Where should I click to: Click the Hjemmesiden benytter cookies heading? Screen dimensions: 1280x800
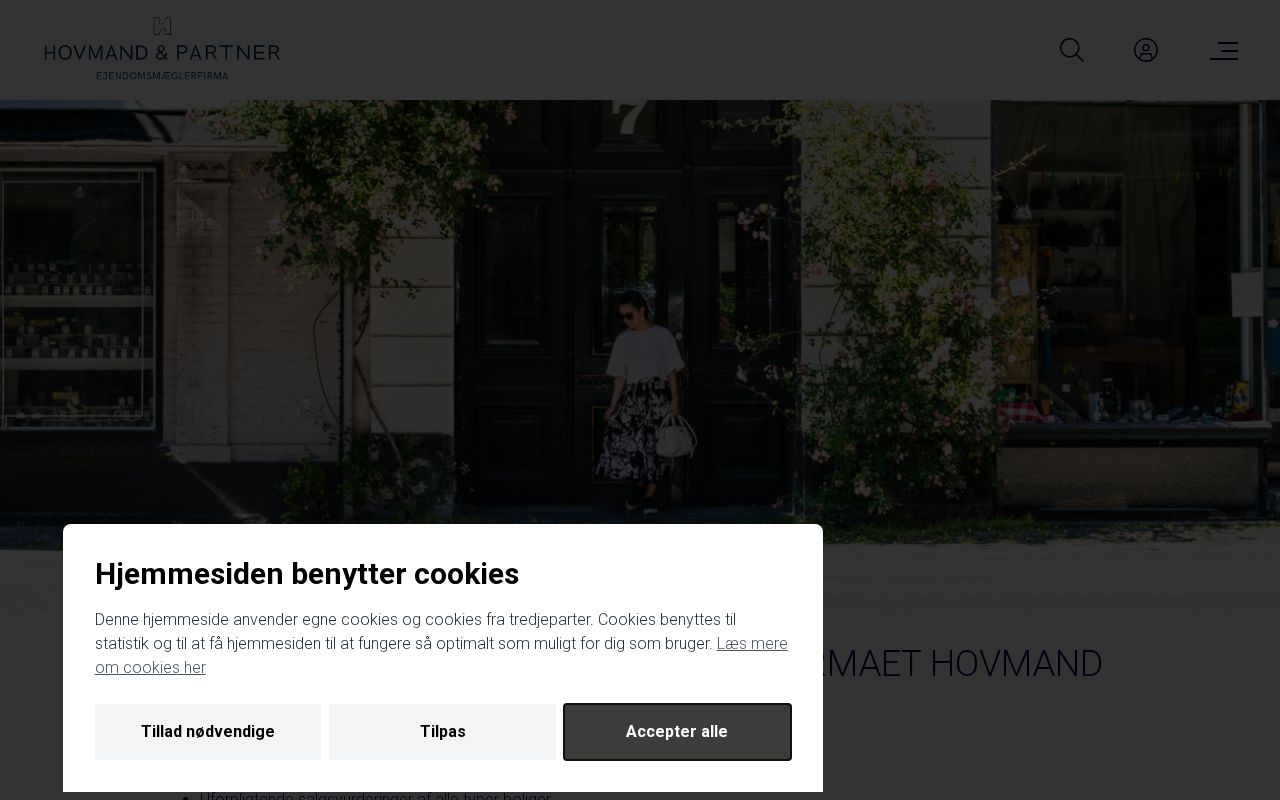click(307, 574)
